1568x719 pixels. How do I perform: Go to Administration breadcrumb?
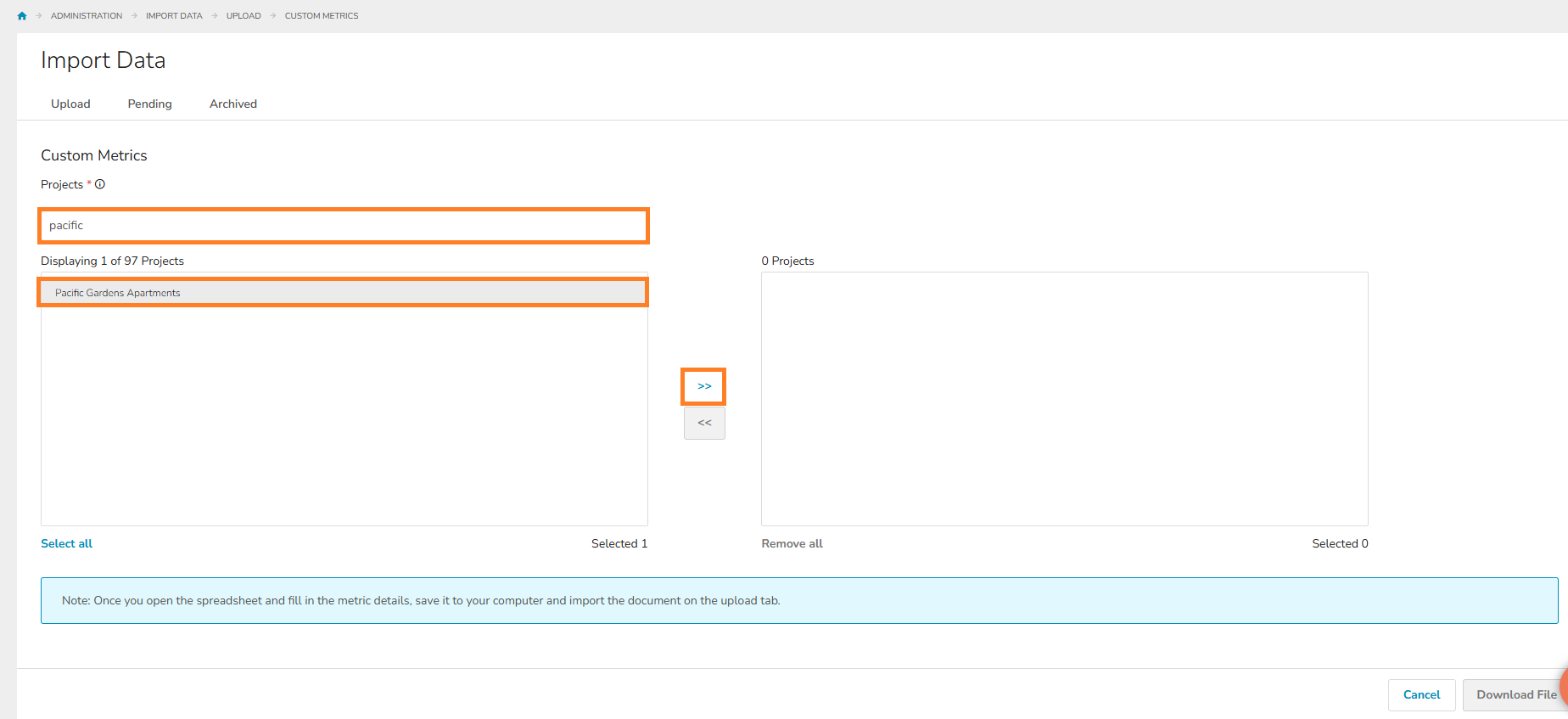click(x=87, y=16)
